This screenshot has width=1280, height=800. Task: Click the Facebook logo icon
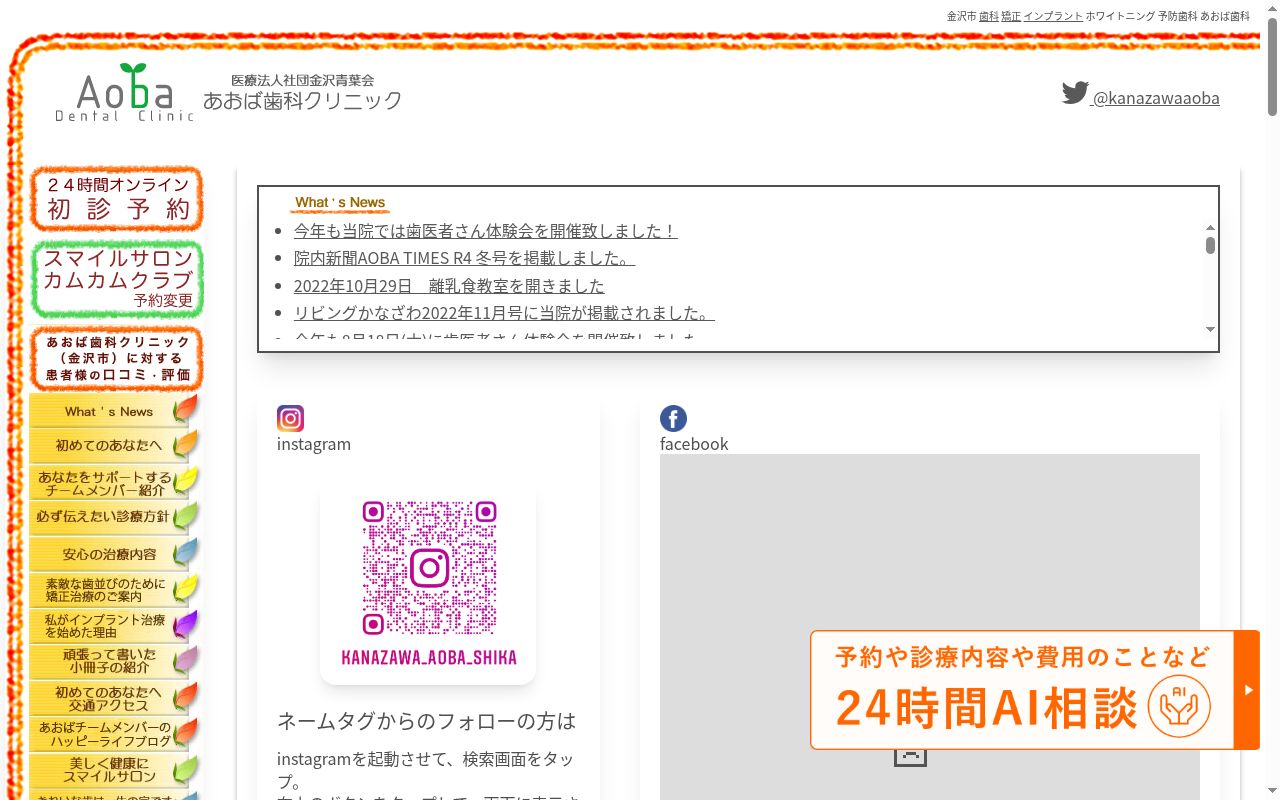(x=673, y=418)
